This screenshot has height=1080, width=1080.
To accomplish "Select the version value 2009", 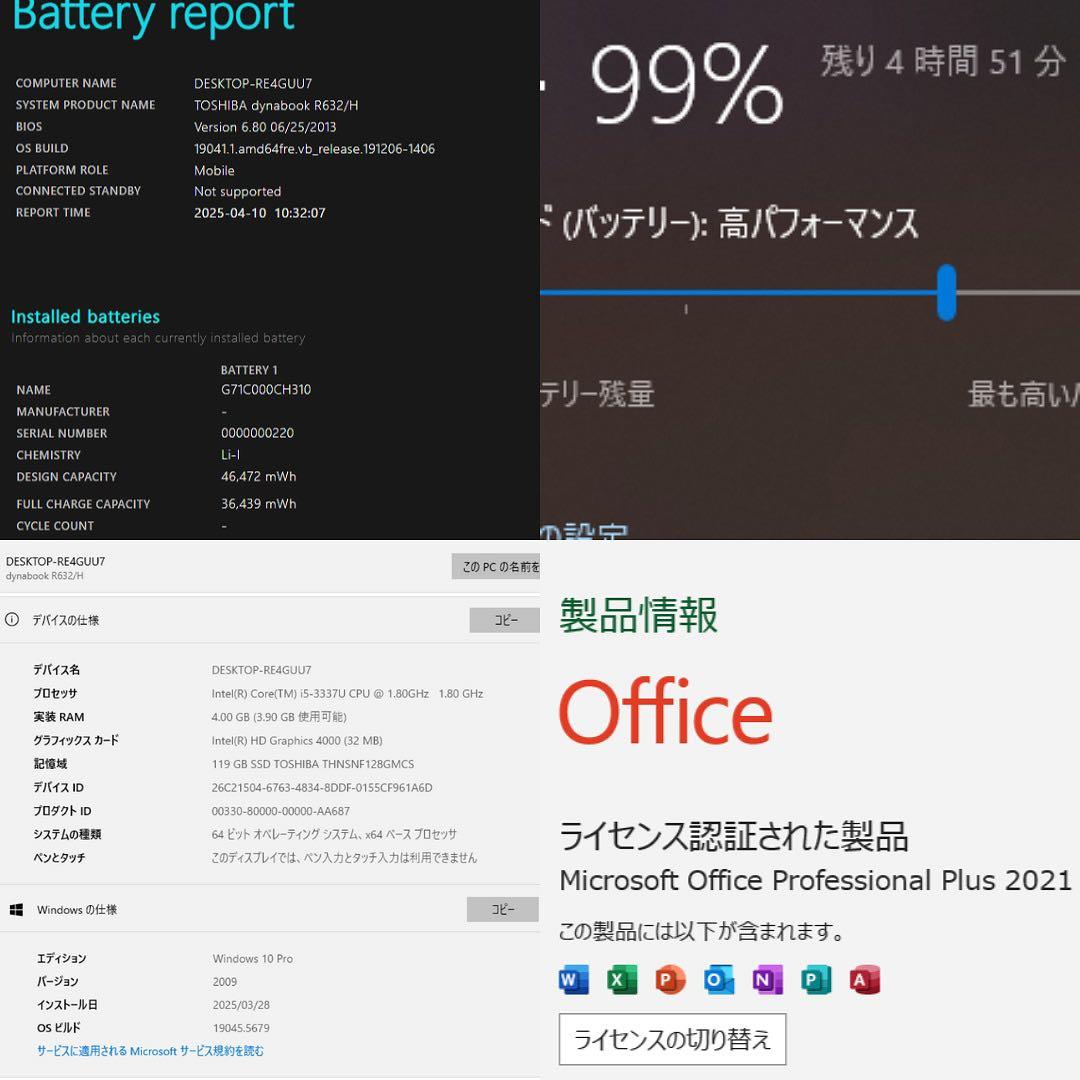I will click(225, 982).
